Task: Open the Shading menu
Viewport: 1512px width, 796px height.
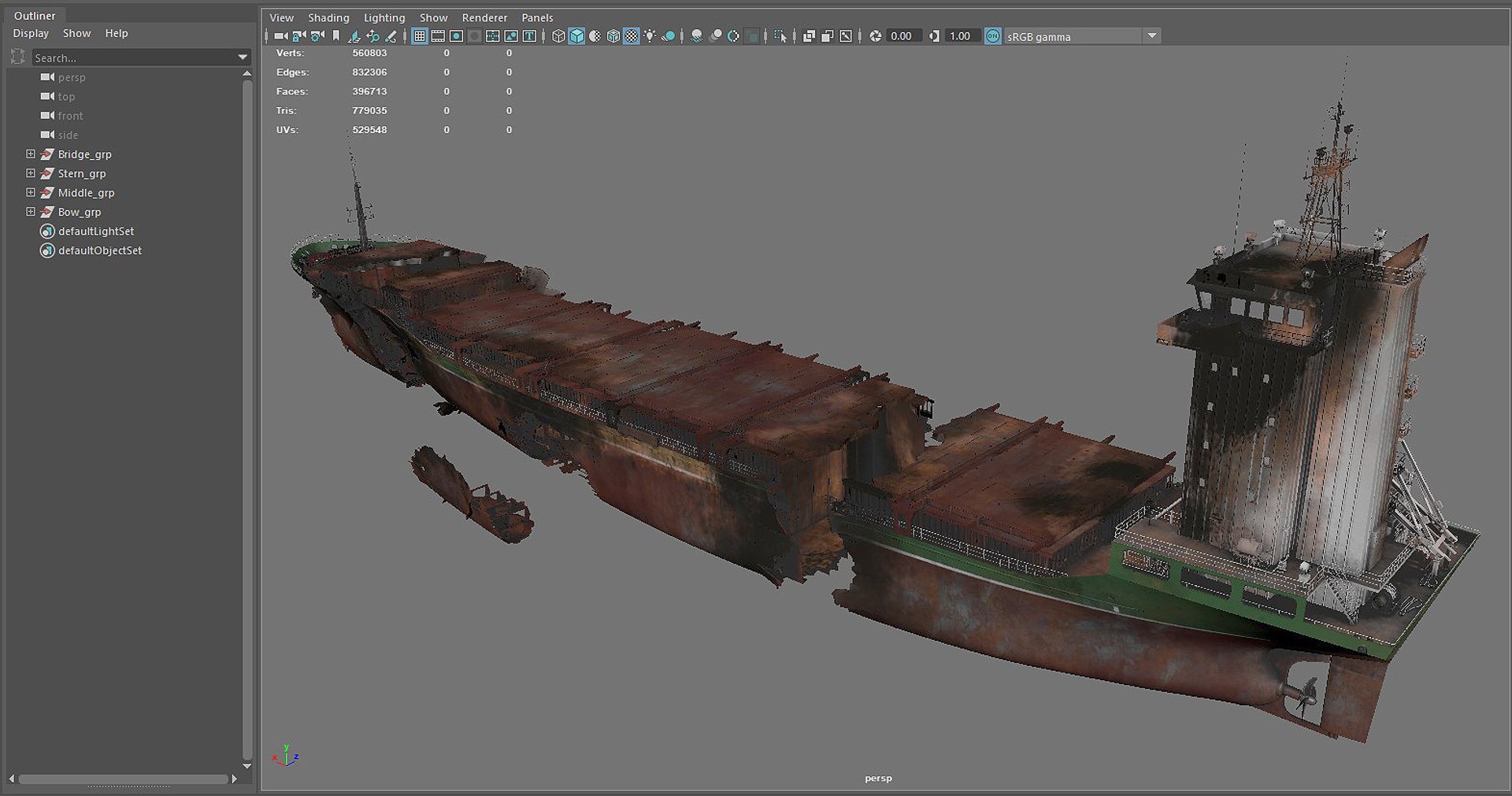Action: [328, 17]
